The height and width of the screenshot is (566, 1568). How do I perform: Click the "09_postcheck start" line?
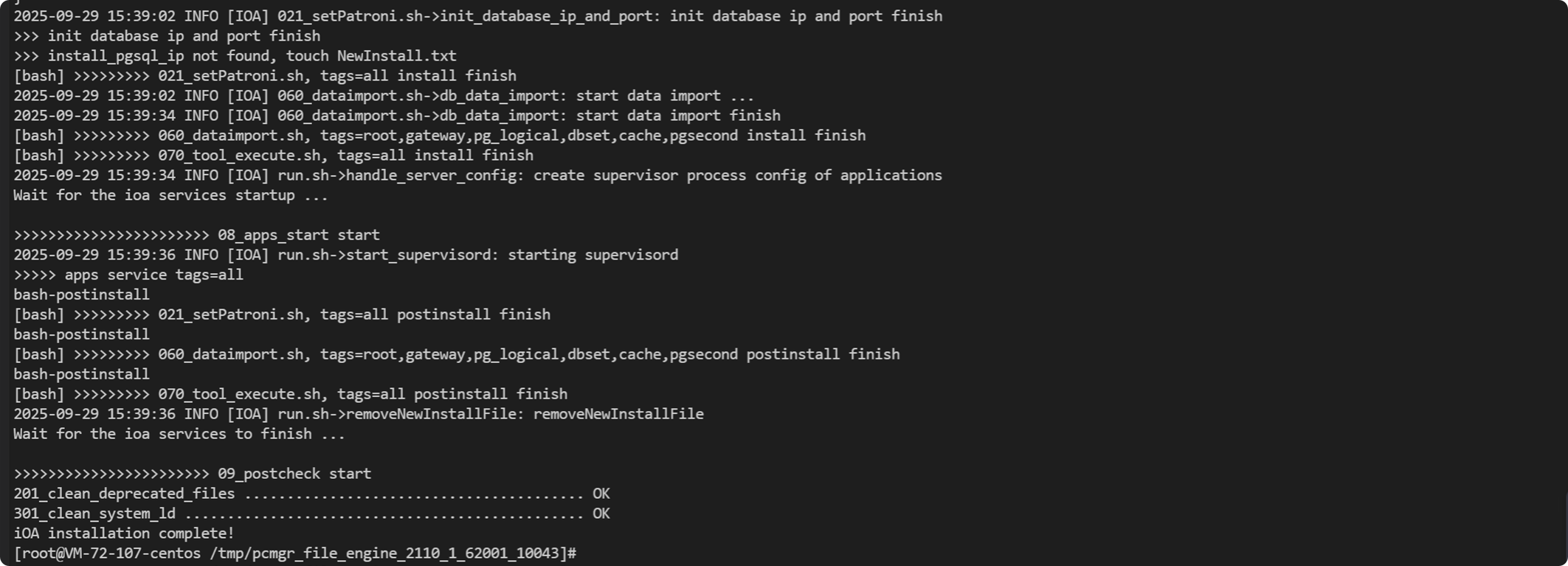192,474
